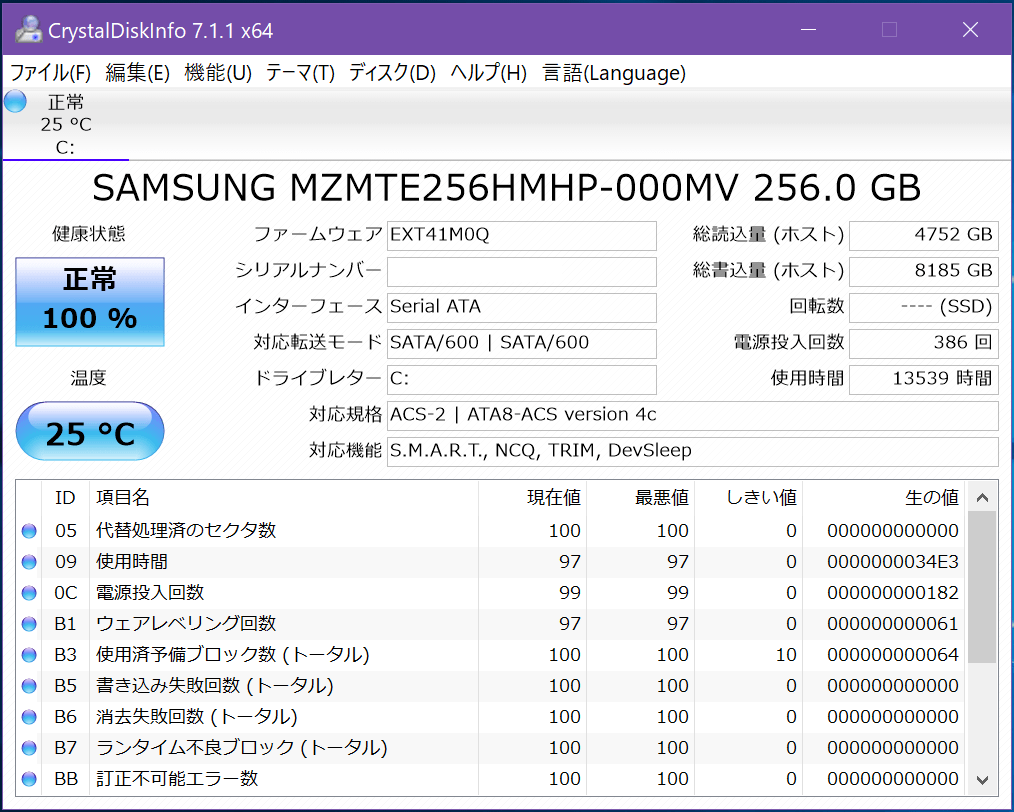
Task: Select the 代替処理済のセクタ数 row
Action: (491, 531)
